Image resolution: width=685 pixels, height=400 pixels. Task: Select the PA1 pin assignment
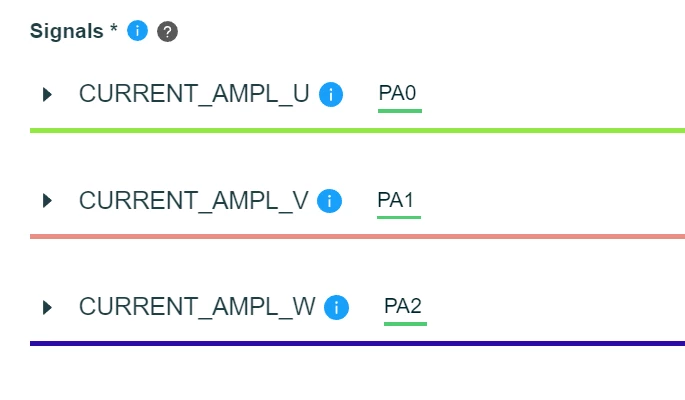point(395,200)
